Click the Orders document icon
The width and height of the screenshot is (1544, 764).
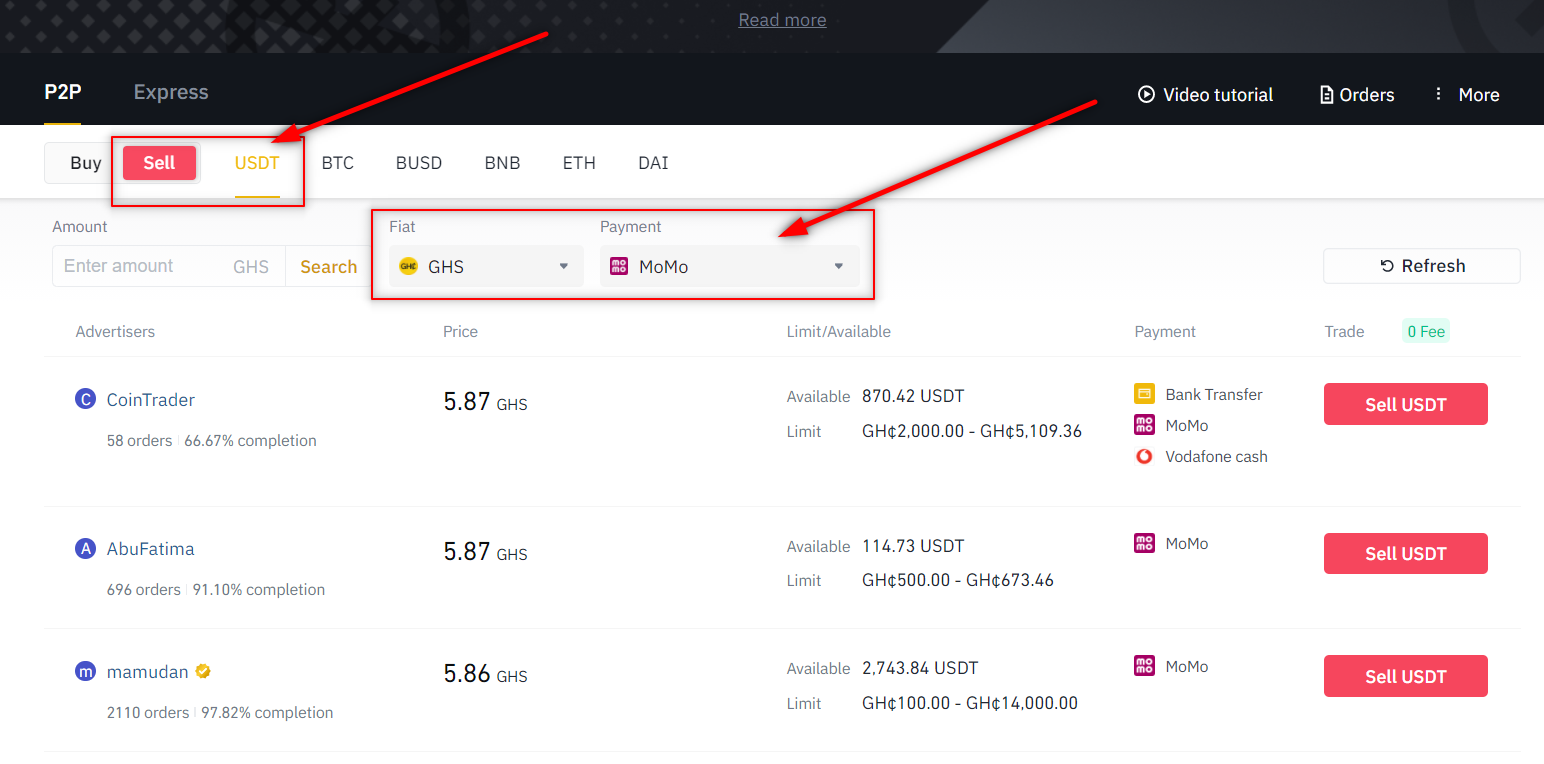click(1327, 95)
